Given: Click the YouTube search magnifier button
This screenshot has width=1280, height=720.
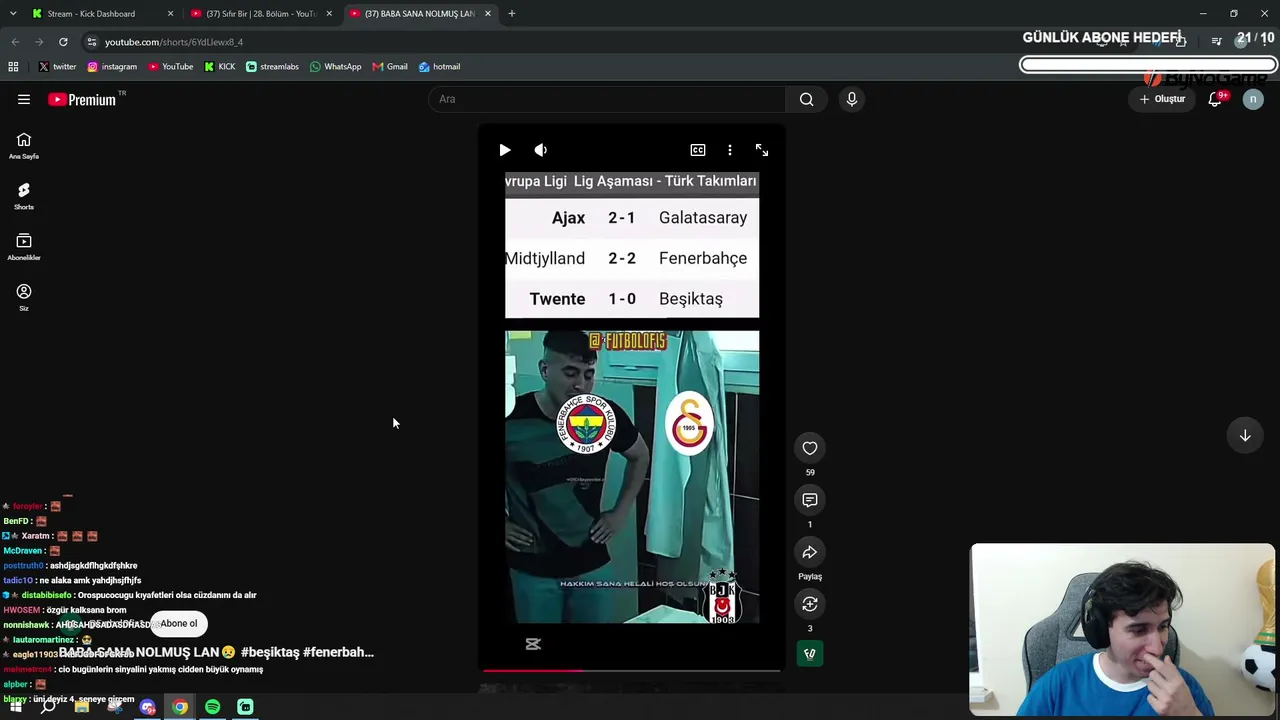Looking at the screenshot, I should click(806, 99).
